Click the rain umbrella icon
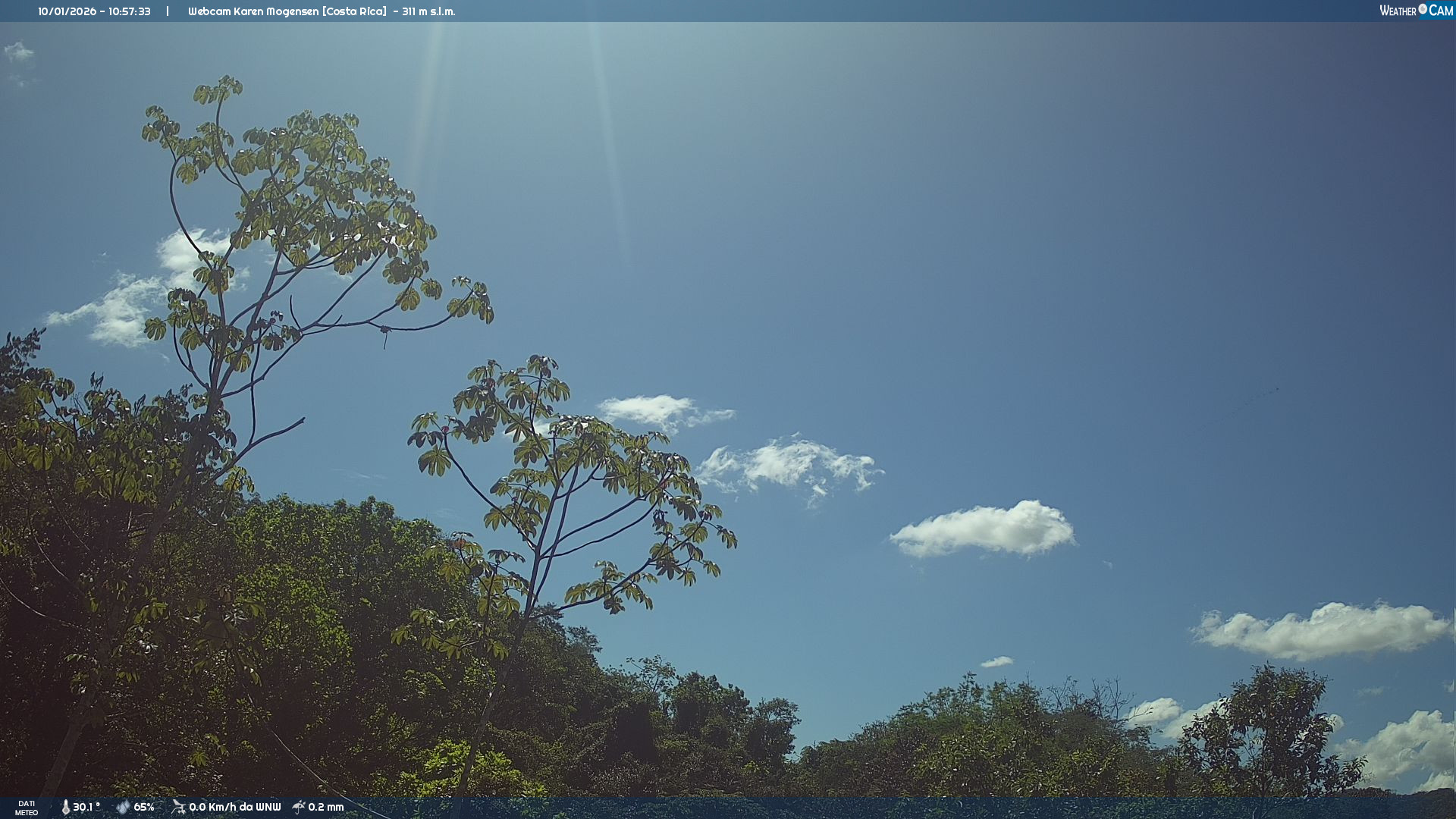1456x819 pixels. [x=298, y=807]
